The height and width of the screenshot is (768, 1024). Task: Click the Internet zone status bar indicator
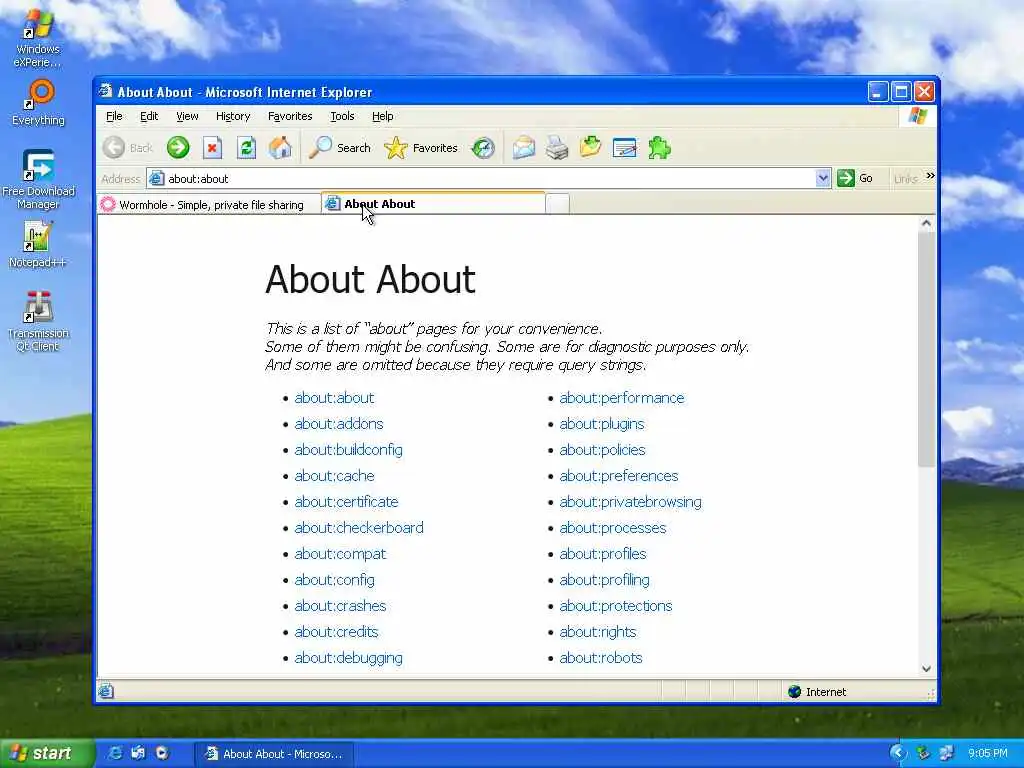click(818, 692)
